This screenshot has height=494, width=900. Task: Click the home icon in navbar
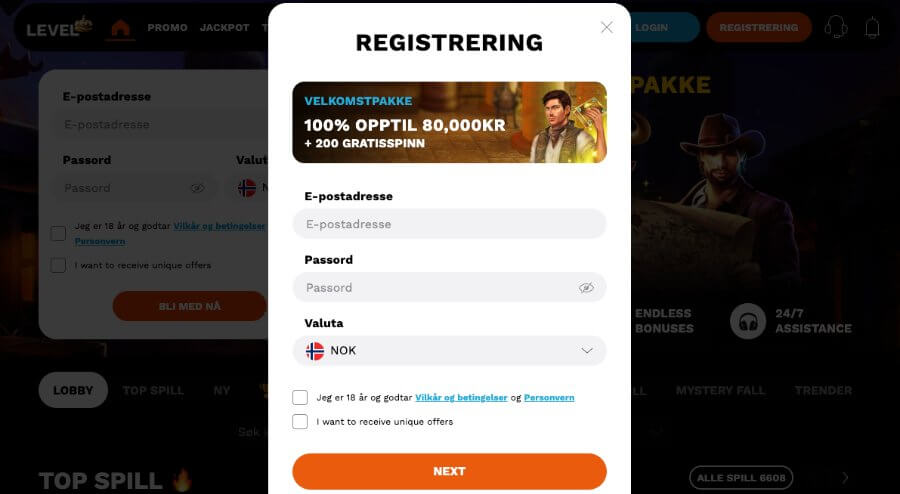(121, 28)
